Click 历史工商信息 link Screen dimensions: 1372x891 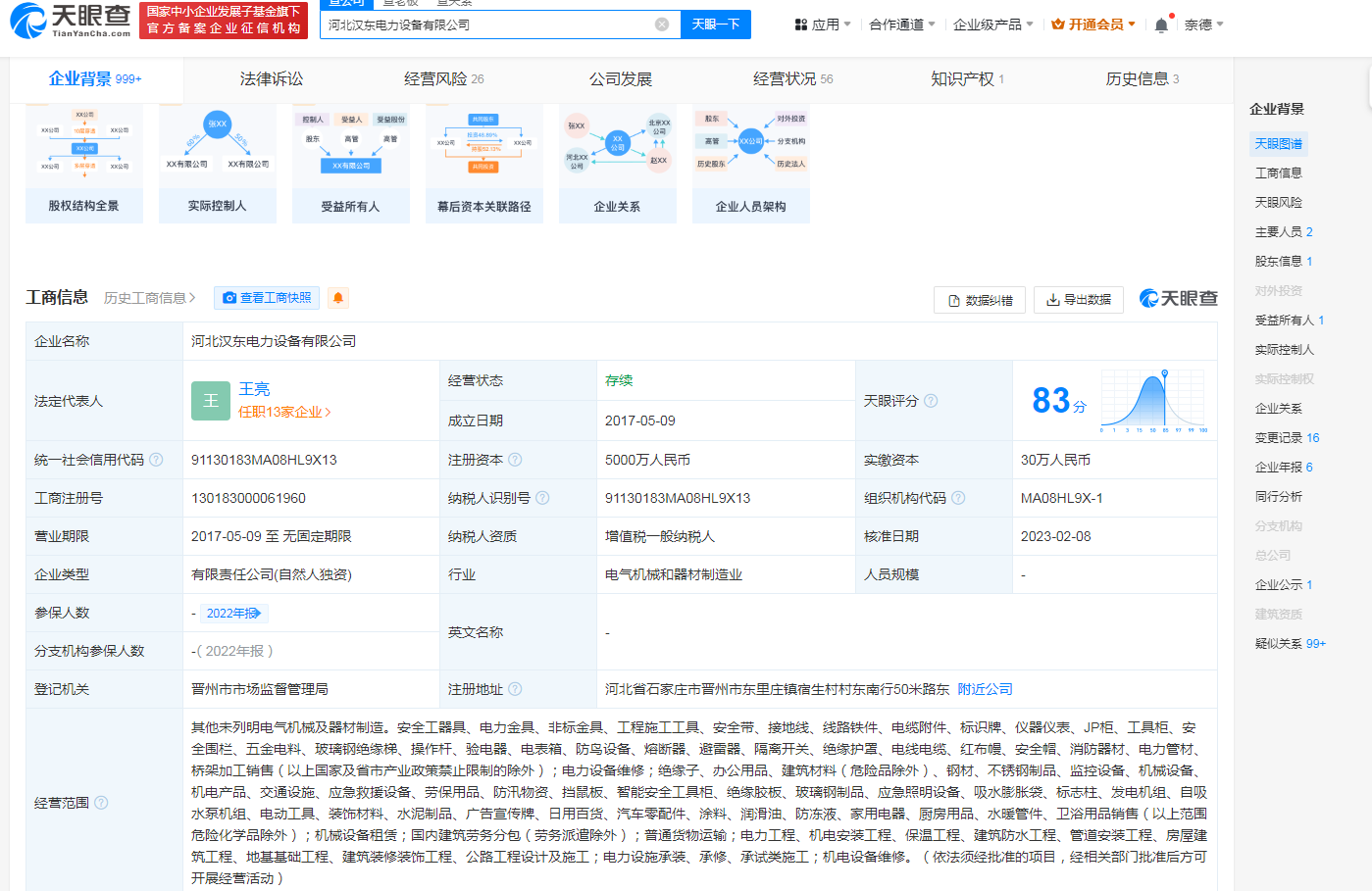click(150, 298)
